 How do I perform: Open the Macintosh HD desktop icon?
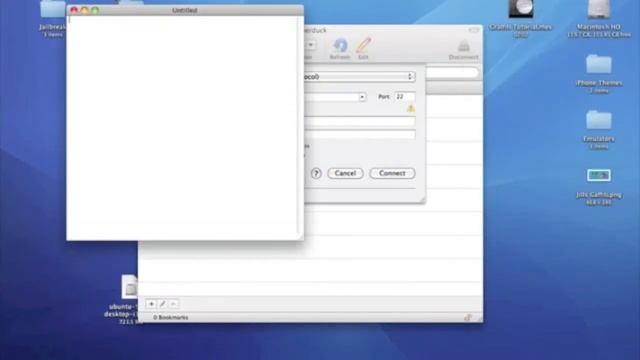[x=599, y=10]
